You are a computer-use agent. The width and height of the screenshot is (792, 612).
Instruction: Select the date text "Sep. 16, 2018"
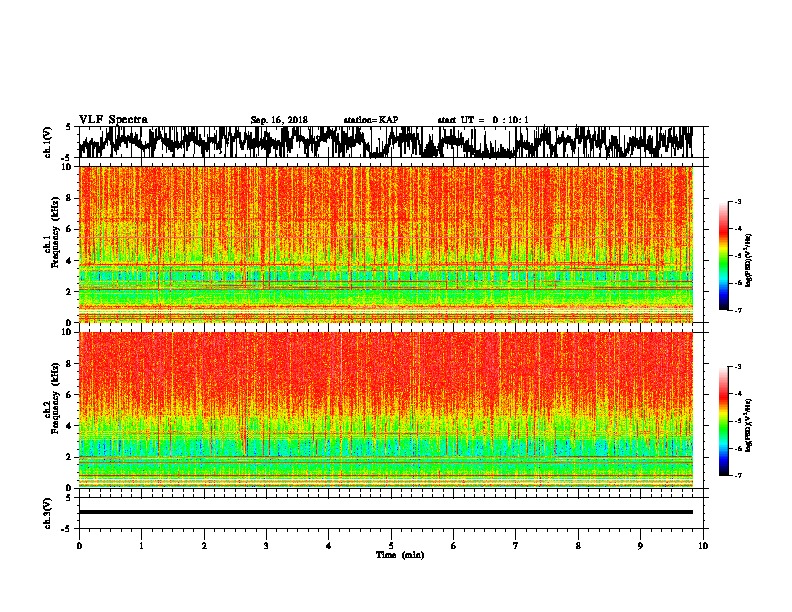point(279,120)
